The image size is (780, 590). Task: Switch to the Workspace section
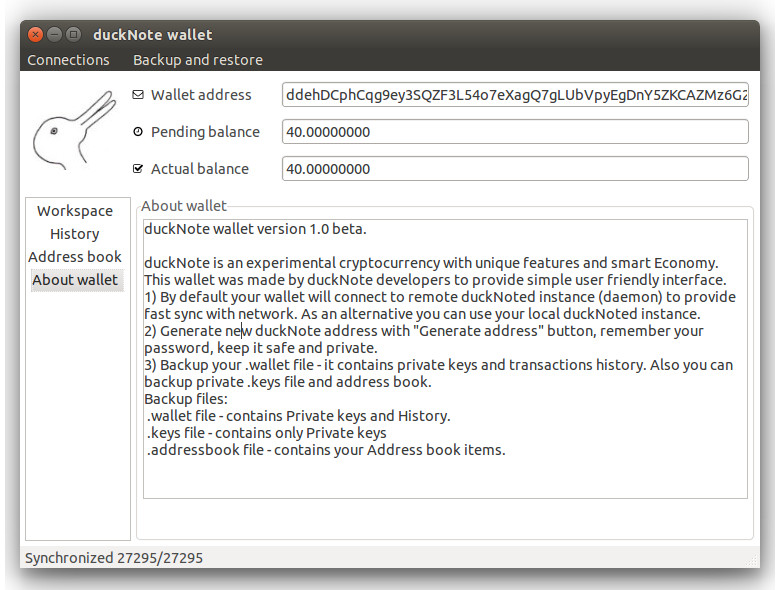pos(75,211)
